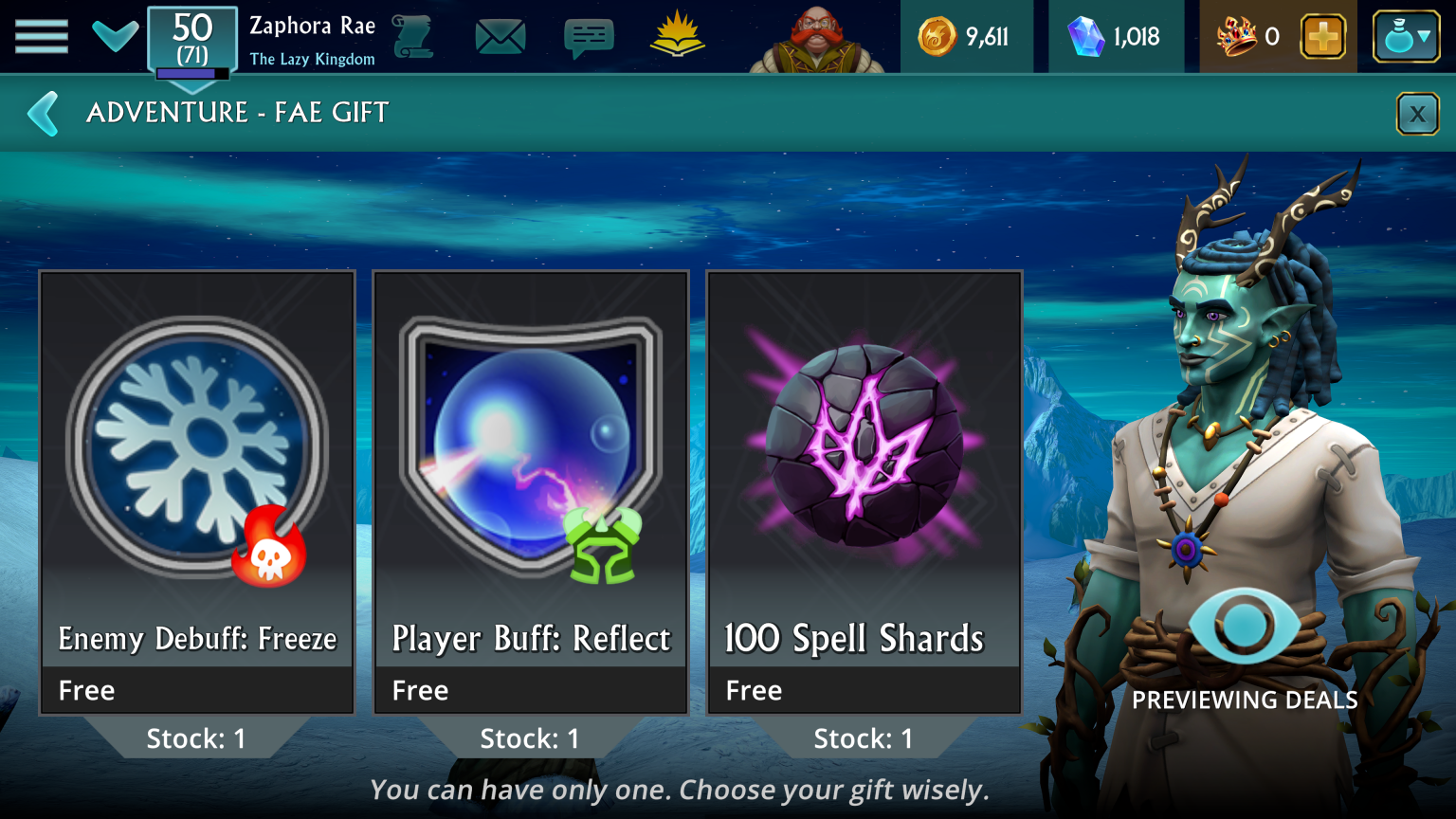Choose the Player Buff: Reflect gift
Screen dimensions: 1456x819
click(531, 493)
